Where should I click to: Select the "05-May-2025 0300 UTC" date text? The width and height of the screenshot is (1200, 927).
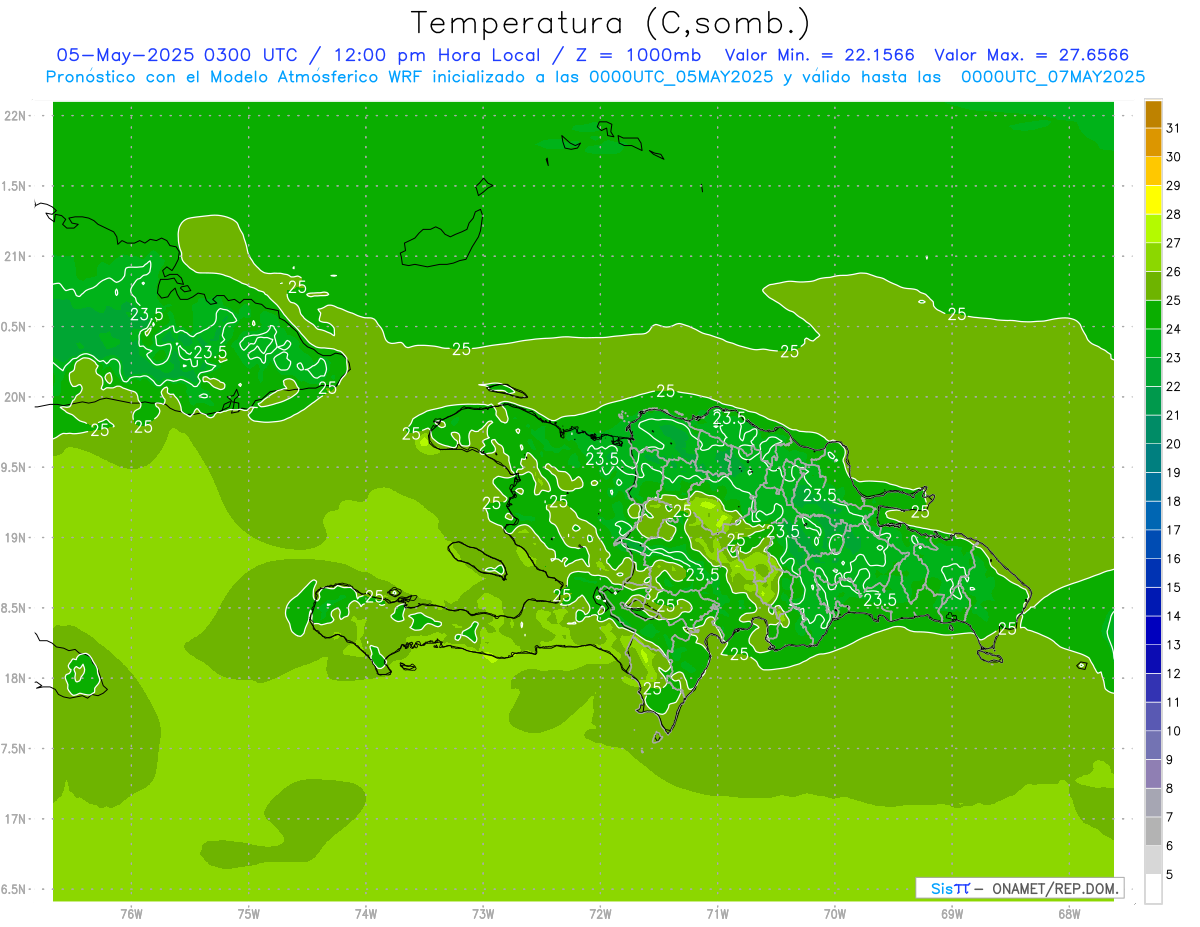click(183, 55)
